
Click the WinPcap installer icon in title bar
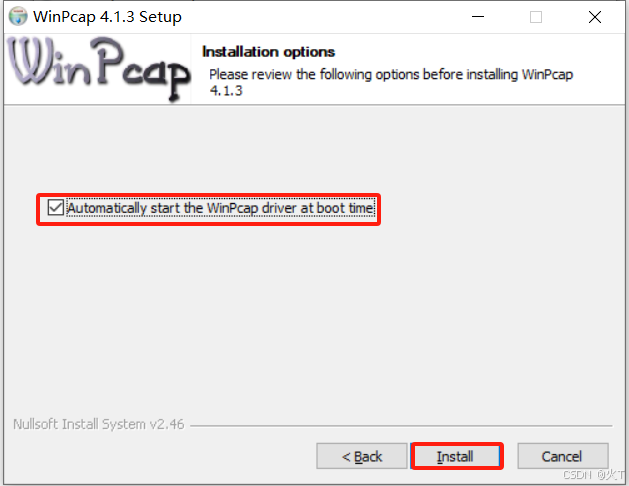tap(18, 16)
